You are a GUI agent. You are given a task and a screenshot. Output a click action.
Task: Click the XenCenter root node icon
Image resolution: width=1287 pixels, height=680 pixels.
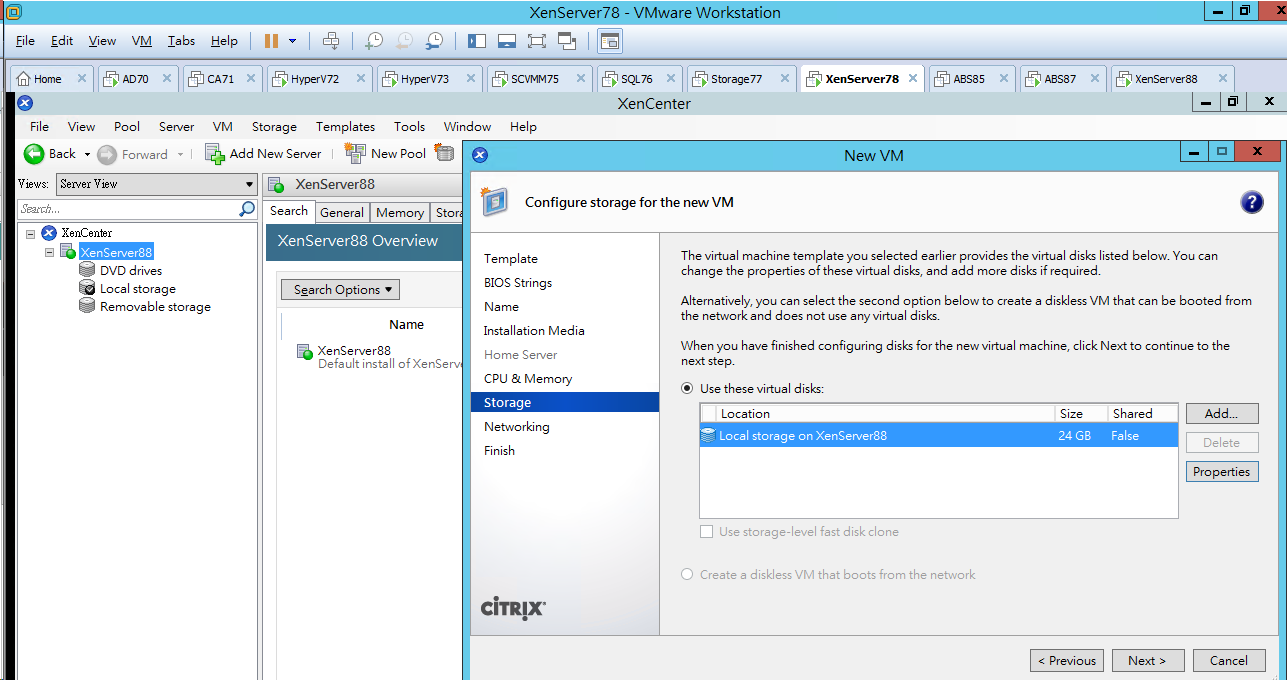click(x=48, y=233)
